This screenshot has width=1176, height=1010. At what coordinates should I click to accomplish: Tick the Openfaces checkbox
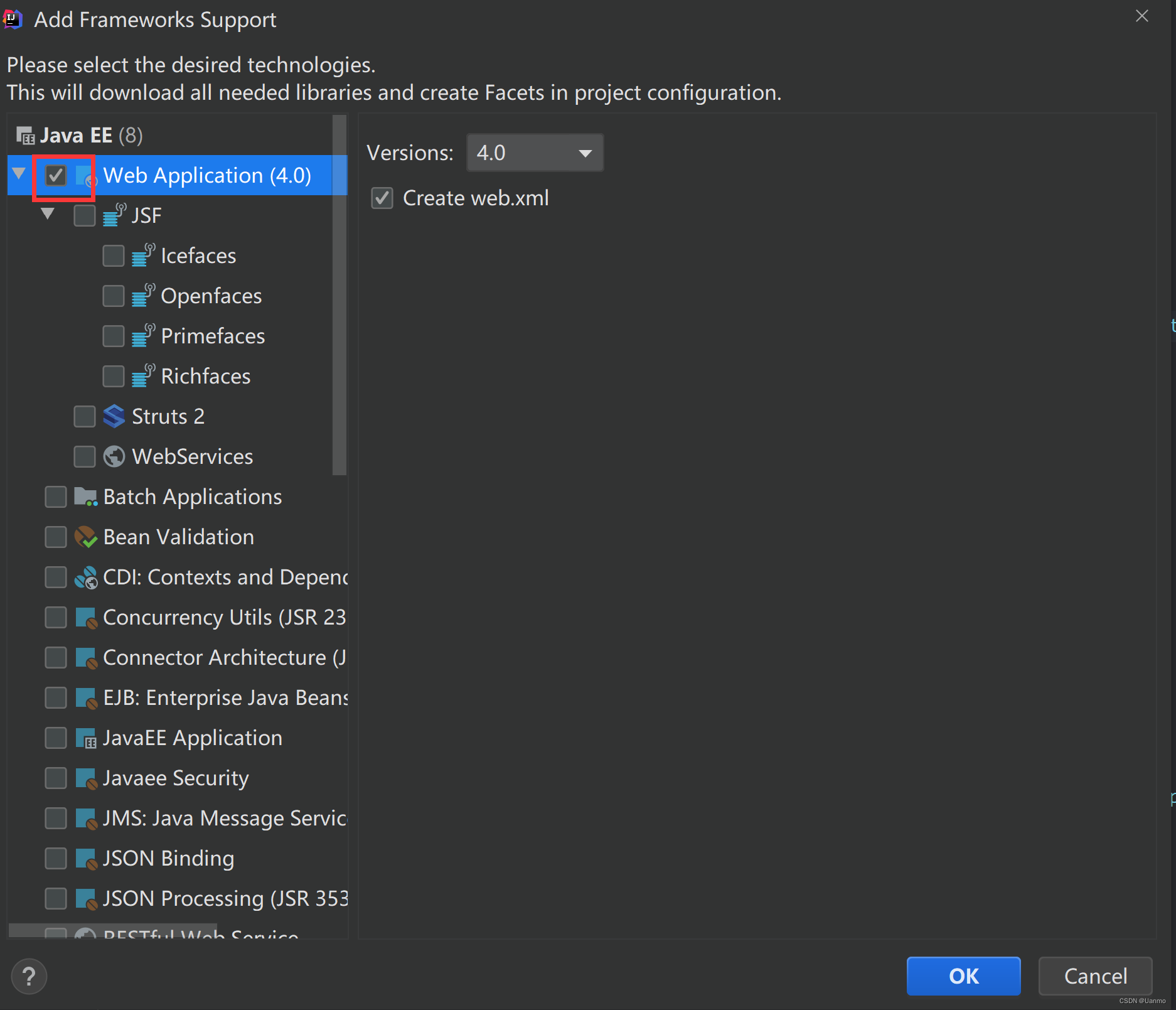click(x=114, y=296)
